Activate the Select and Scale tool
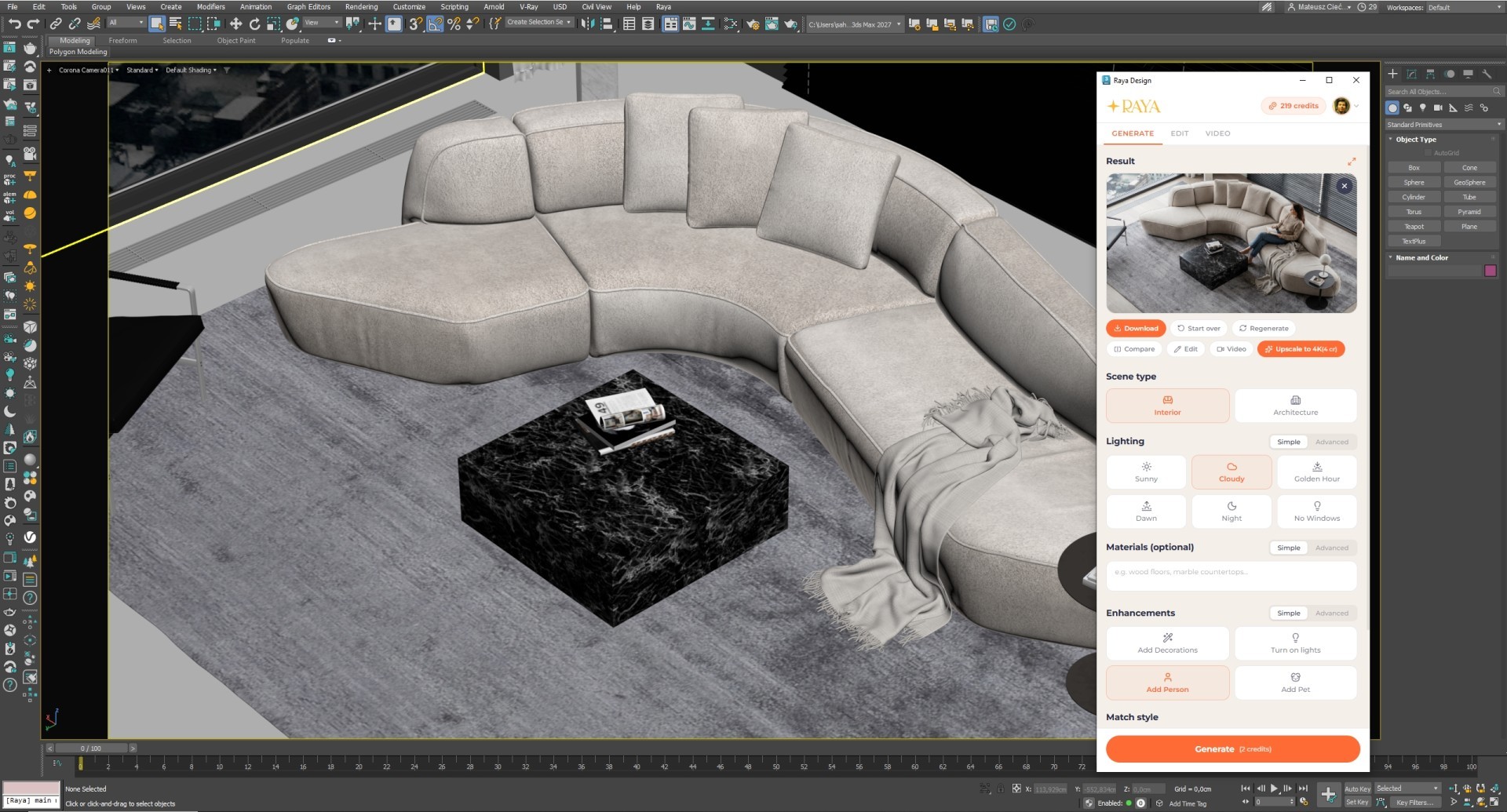This screenshot has height=812, width=1507. (x=273, y=24)
